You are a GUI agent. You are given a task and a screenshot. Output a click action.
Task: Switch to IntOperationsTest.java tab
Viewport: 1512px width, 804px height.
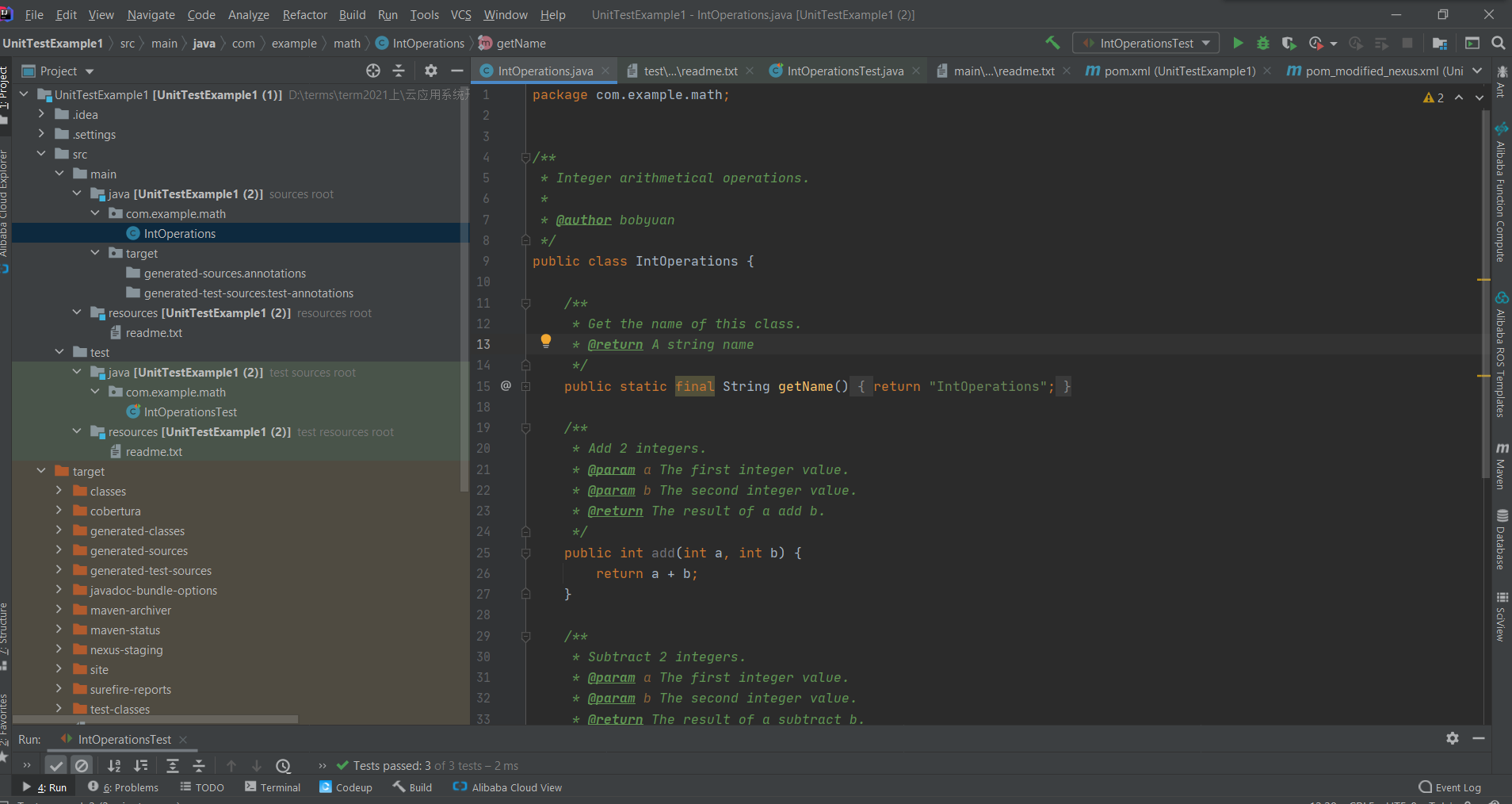coord(845,71)
